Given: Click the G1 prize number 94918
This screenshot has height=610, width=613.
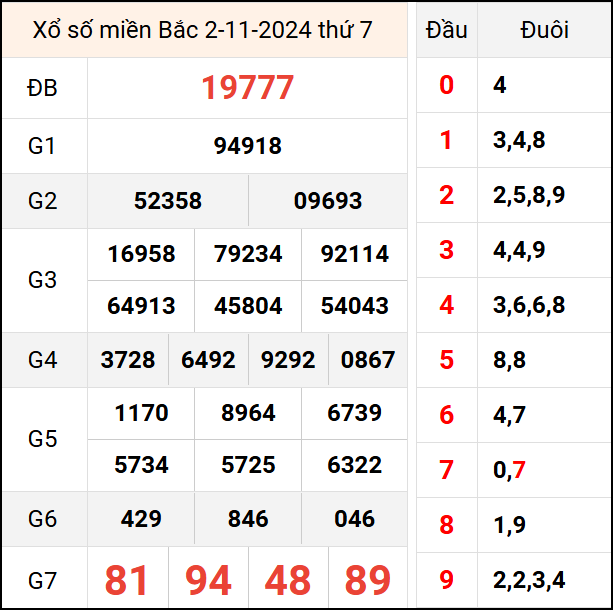Looking at the screenshot, I should pos(247,146).
